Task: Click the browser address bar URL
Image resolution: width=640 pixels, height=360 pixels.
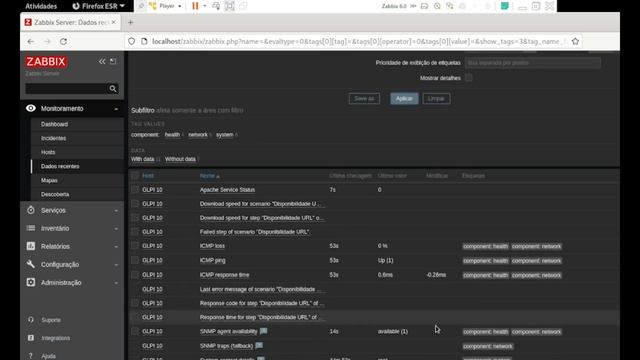Action: click(x=358, y=41)
